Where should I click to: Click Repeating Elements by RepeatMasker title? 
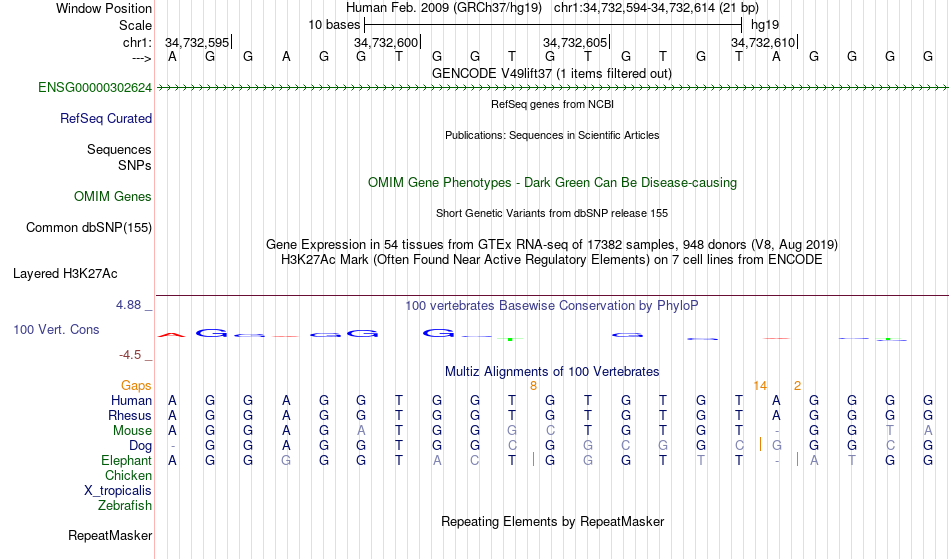pyautogui.click(x=553, y=522)
